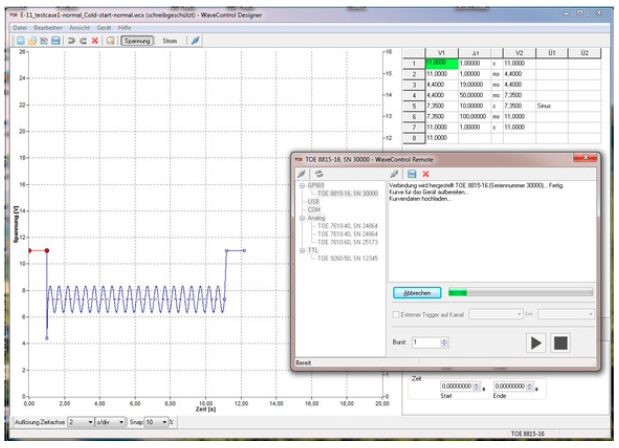Enable Externer Trigger auf Kanal checkbox
The width and height of the screenshot is (619, 448).
click(x=396, y=315)
